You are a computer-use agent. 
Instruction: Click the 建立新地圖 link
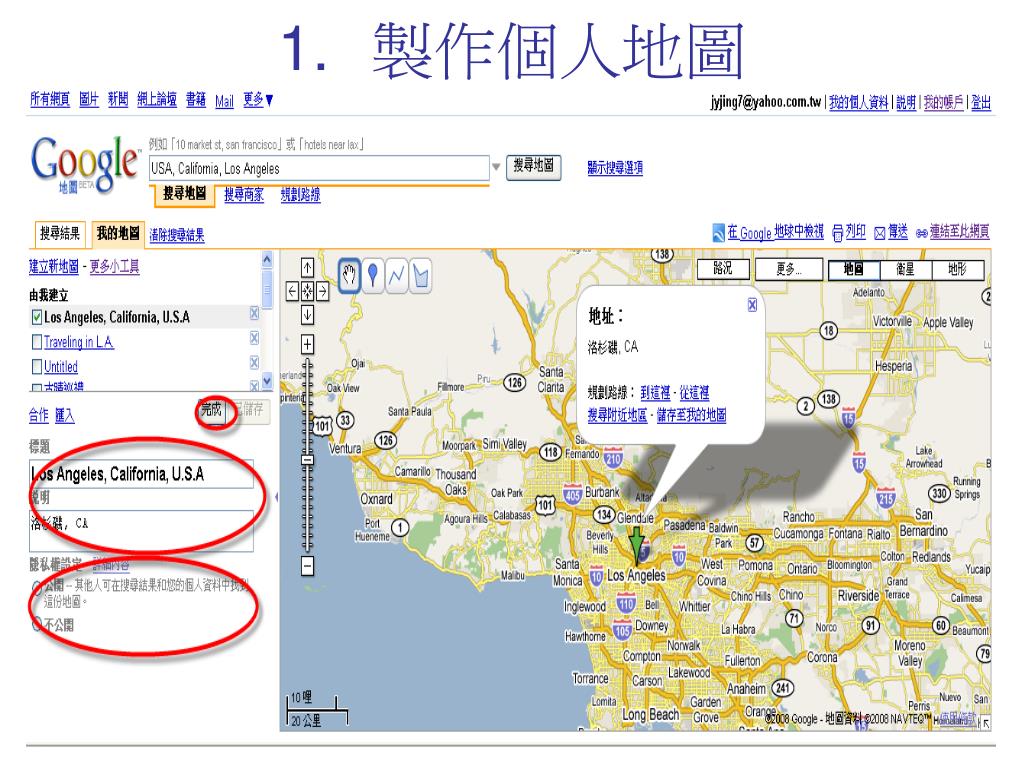[54, 266]
